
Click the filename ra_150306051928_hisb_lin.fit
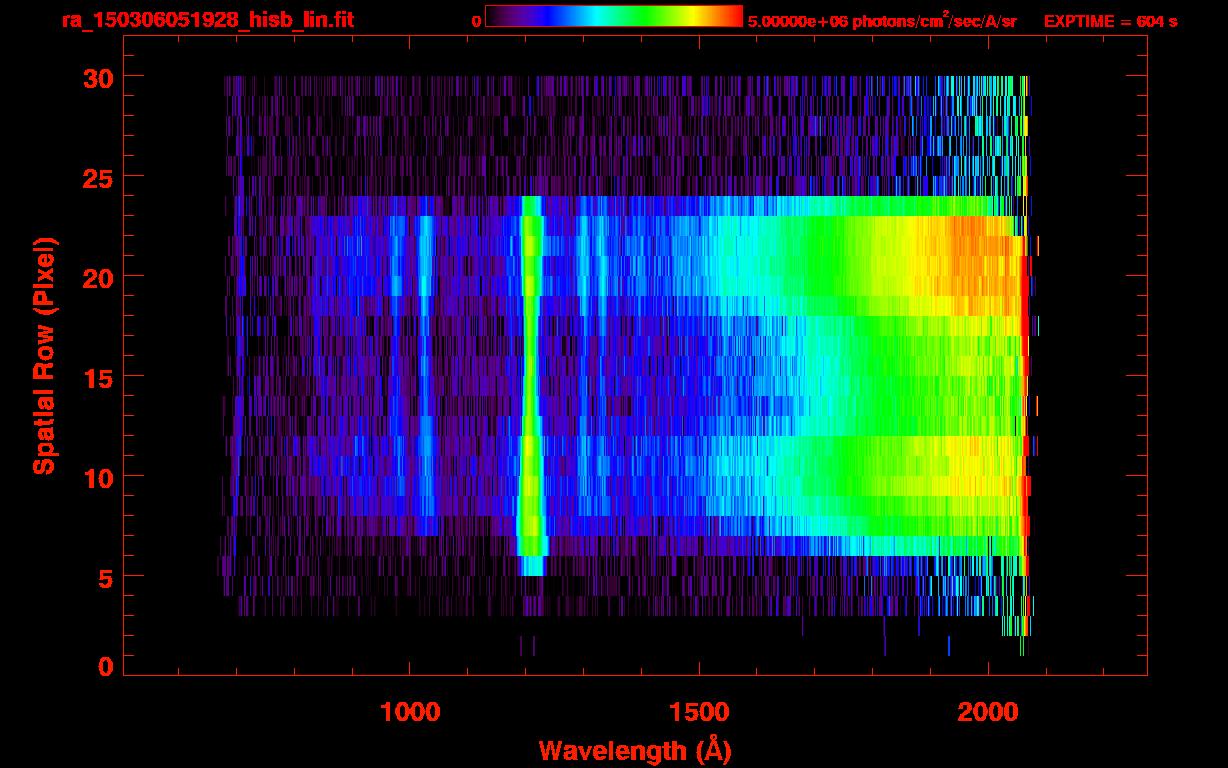pos(207,20)
